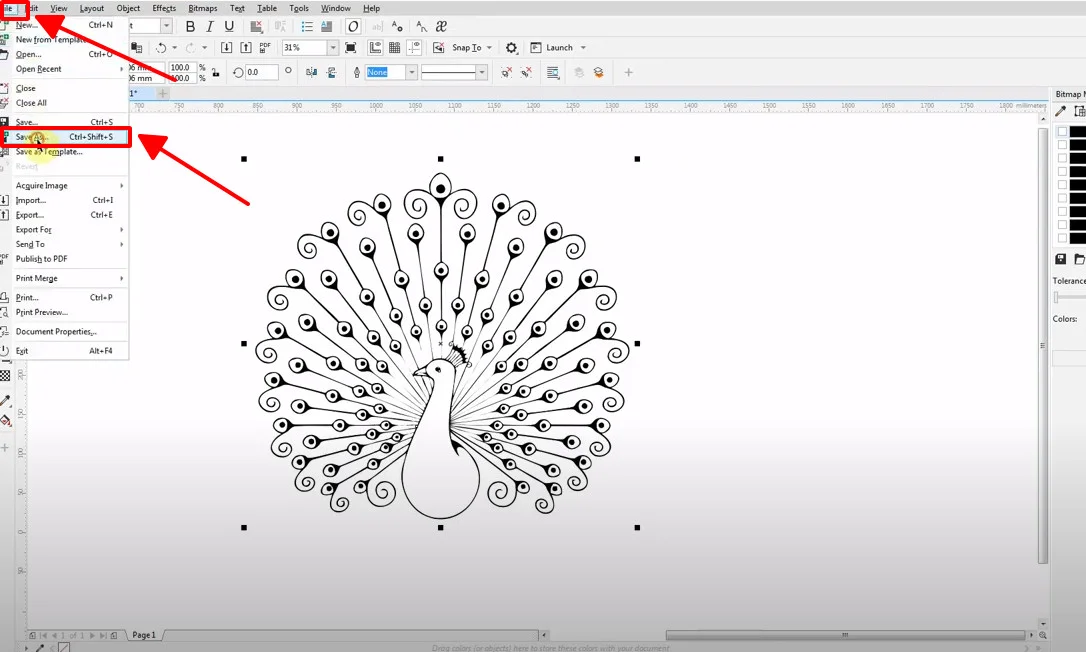Open the Help menu
This screenshot has width=1086, height=652.
point(371,8)
